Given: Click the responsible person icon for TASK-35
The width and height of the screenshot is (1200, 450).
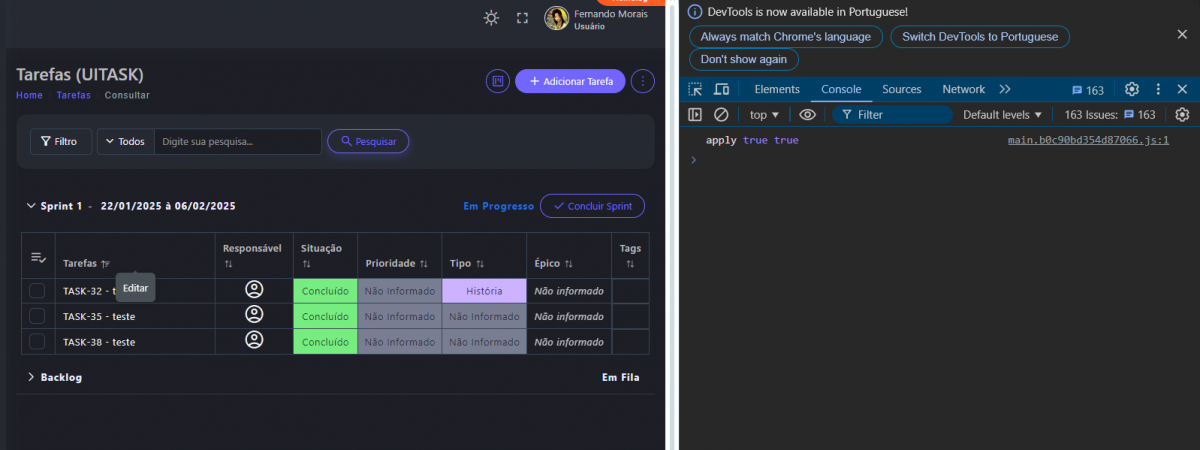Looking at the screenshot, I should tap(254, 315).
